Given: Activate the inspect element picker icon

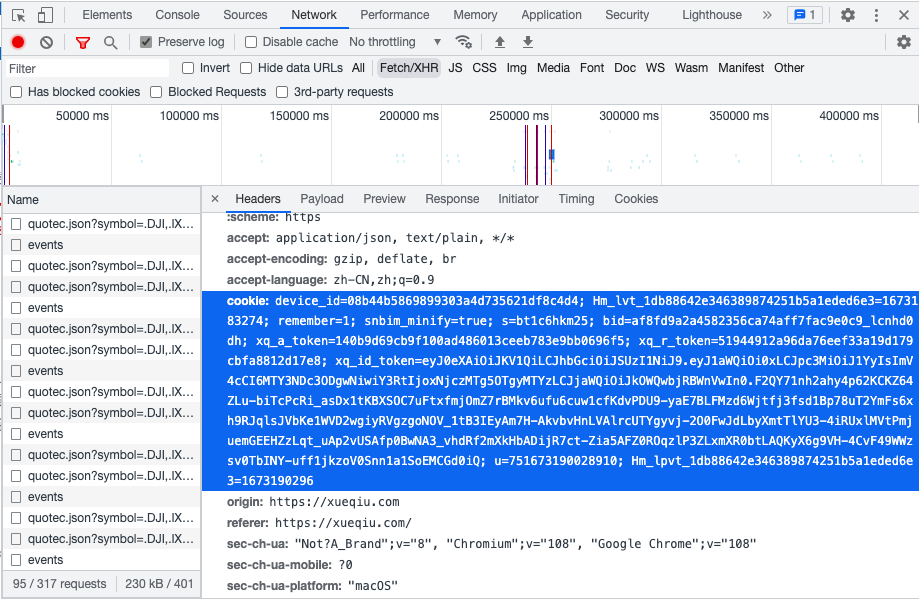Looking at the screenshot, I should pyautogui.click(x=19, y=15).
